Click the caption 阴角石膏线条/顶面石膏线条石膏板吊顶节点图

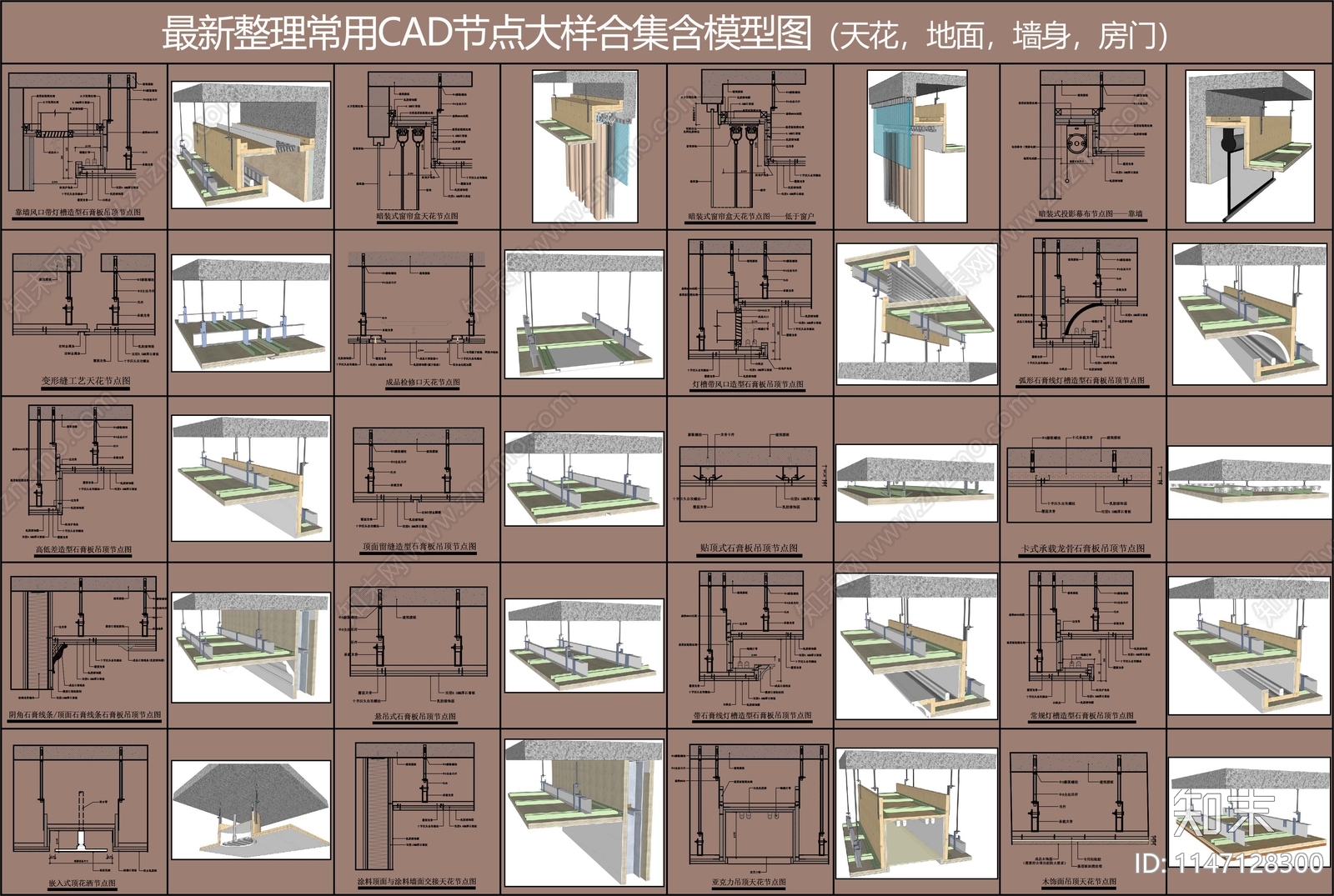(x=85, y=715)
